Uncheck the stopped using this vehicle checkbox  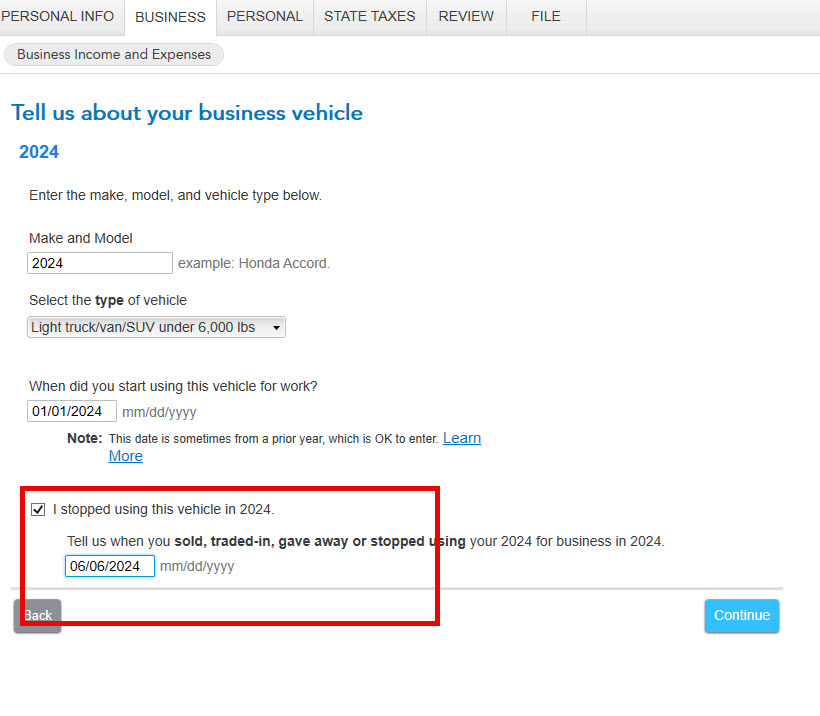[38, 510]
